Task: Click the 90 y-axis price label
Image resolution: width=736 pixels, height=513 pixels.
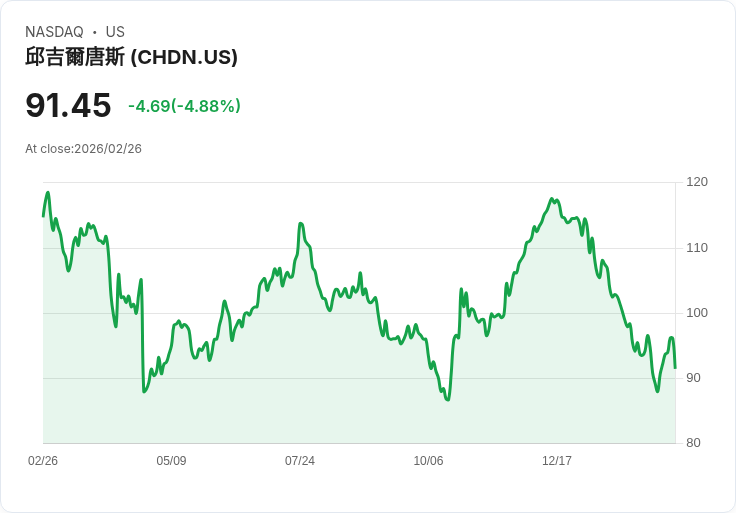Action: pos(693,378)
